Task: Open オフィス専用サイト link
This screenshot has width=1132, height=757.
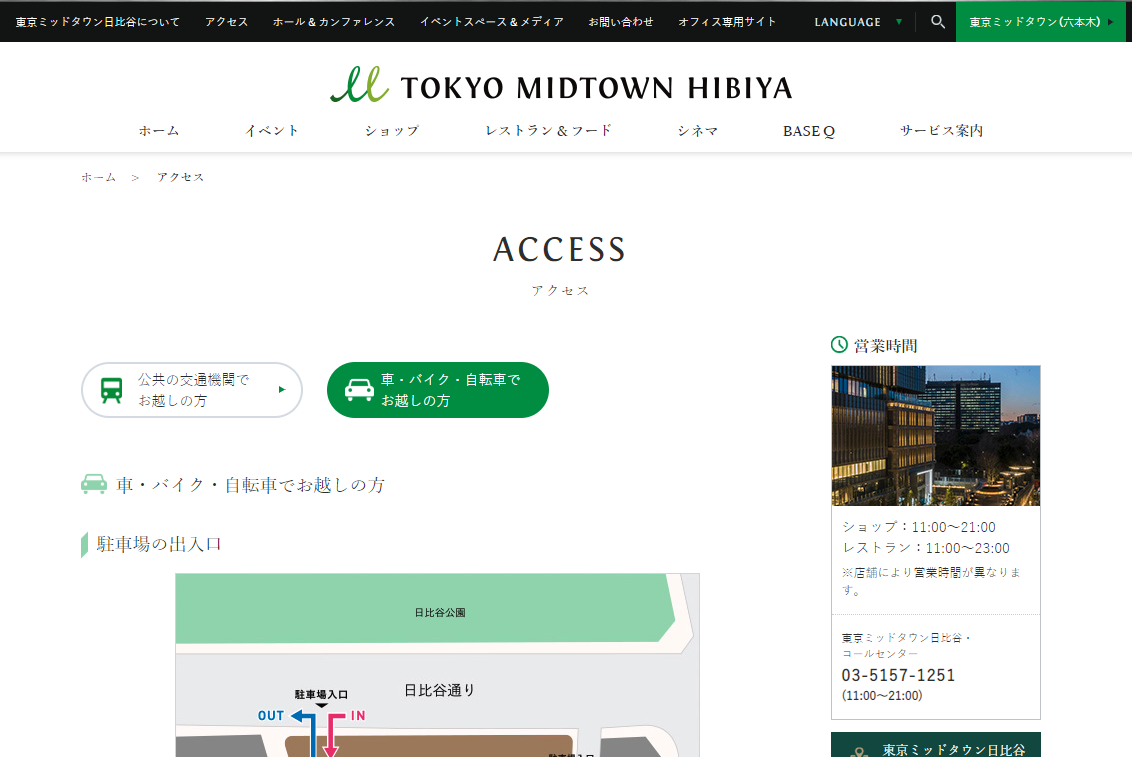Action: tap(727, 22)
